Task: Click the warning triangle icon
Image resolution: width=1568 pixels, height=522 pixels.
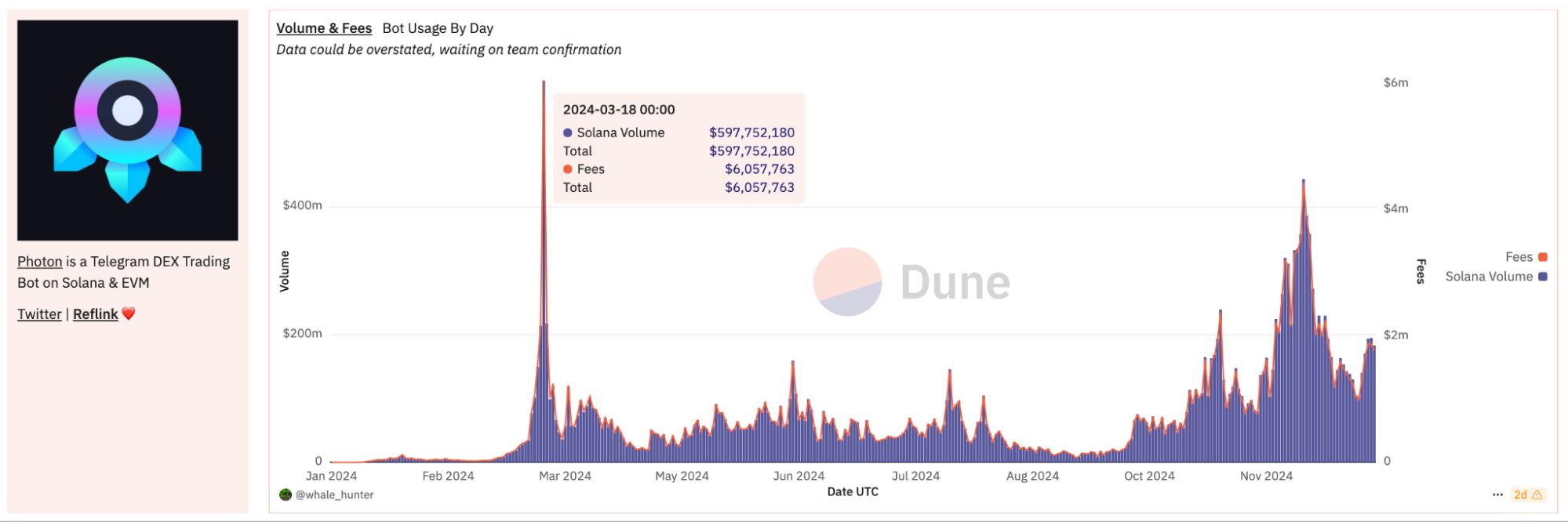Action: click(1537, 495)
